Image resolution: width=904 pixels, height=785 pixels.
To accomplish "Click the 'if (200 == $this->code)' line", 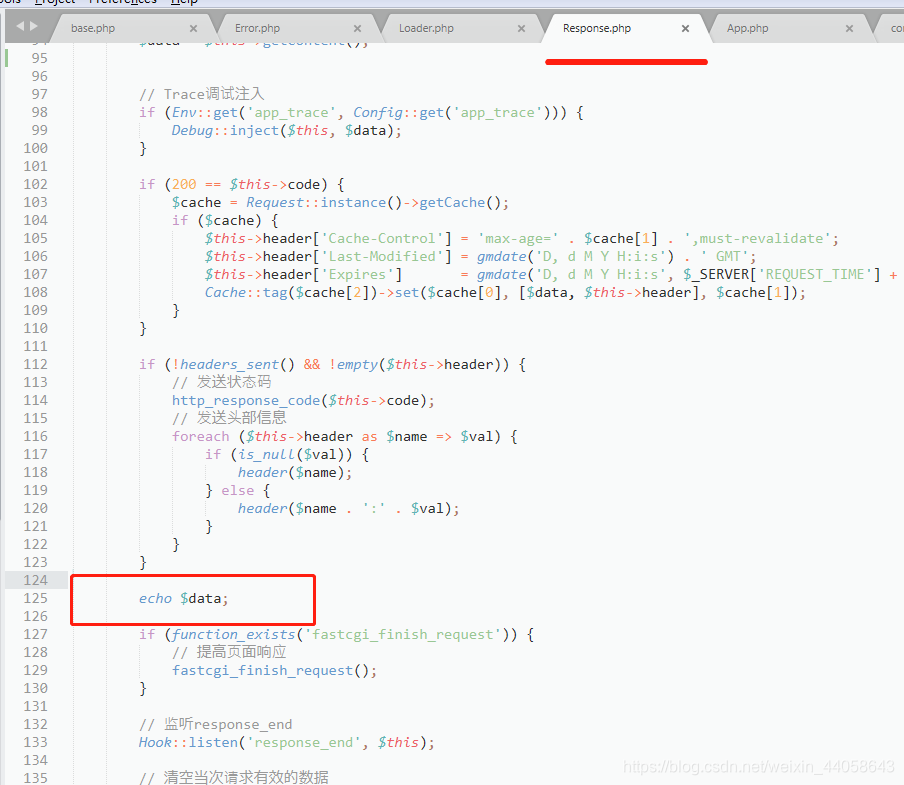I will click(242, 184).
